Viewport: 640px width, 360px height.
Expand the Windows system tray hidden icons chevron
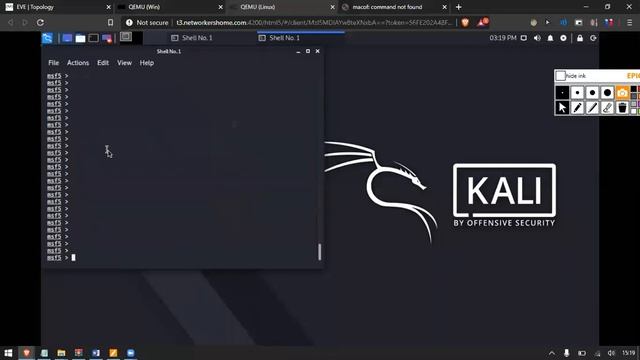[x=552, y=353]
